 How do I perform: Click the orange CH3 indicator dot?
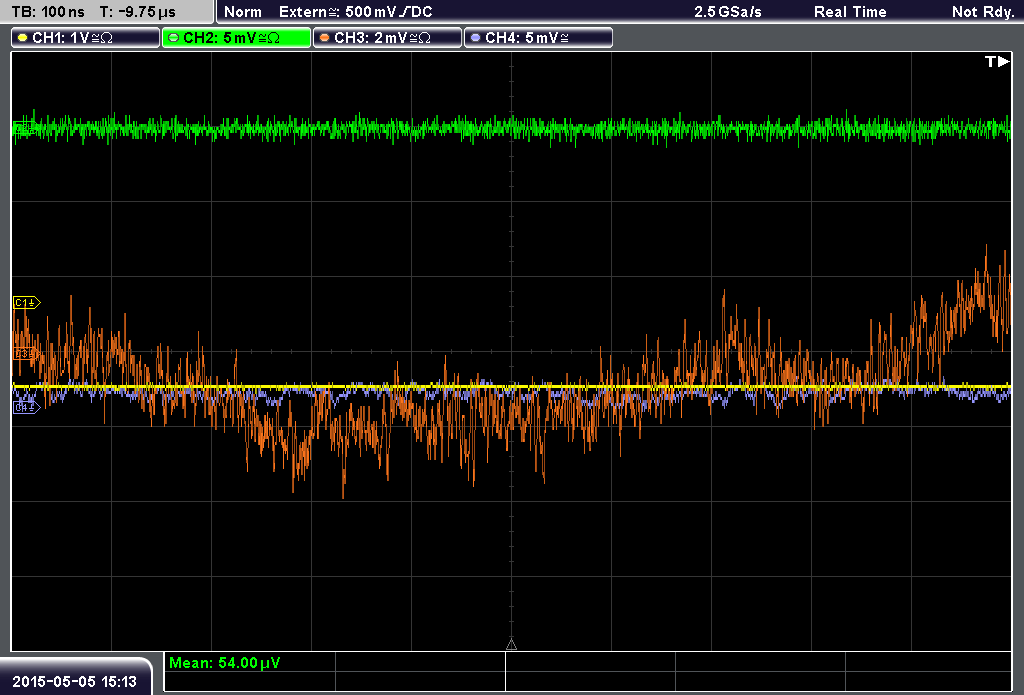tap(325, 38)
